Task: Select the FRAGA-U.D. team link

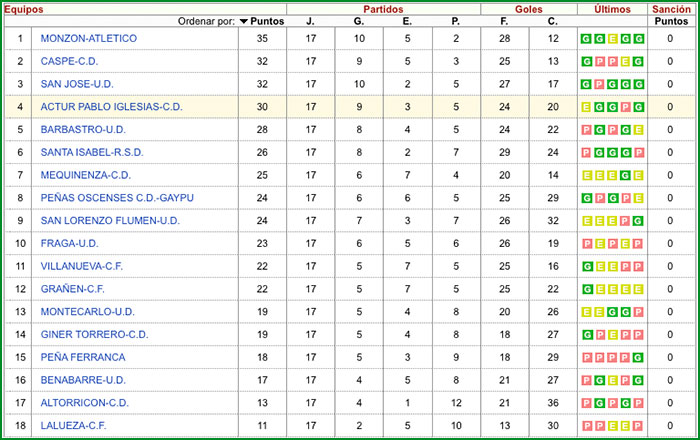Action: pyautogui.click(x=69, y=243)
